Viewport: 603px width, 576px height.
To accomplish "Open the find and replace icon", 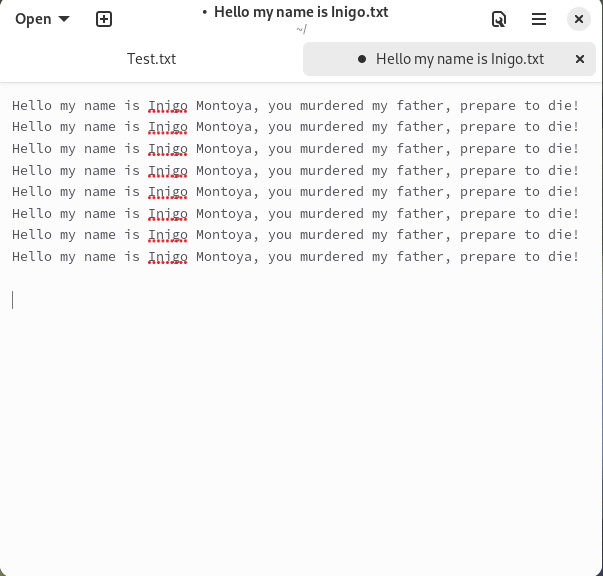I will 499,19.
